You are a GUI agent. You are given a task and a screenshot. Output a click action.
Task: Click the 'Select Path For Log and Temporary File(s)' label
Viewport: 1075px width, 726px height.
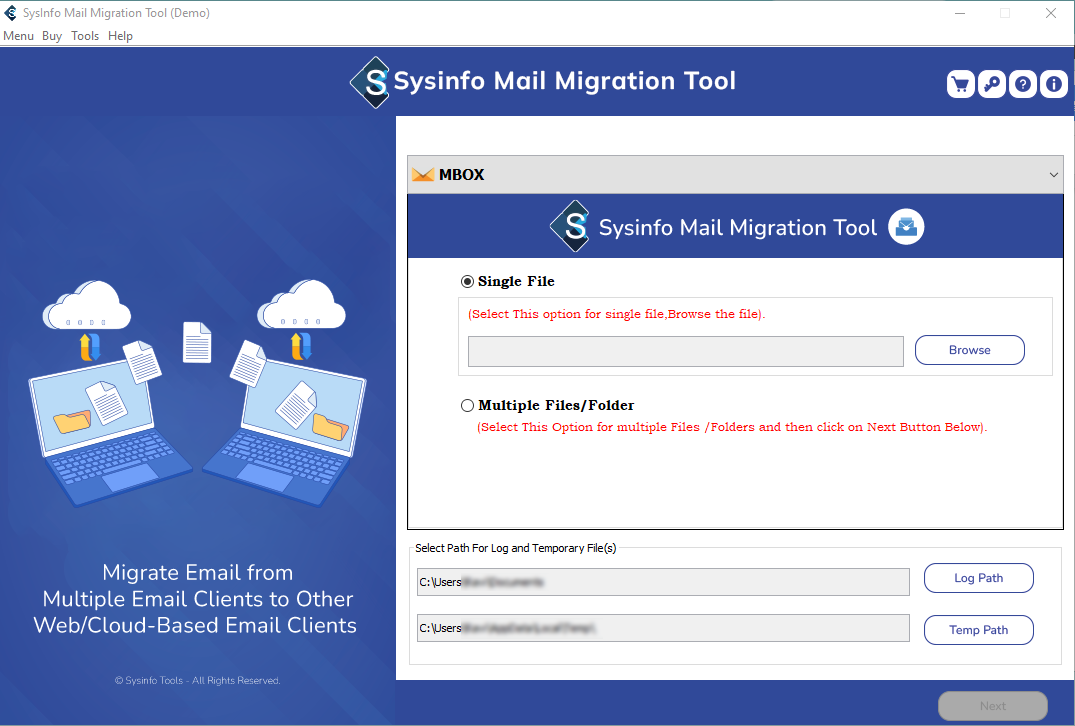point(516,548)
